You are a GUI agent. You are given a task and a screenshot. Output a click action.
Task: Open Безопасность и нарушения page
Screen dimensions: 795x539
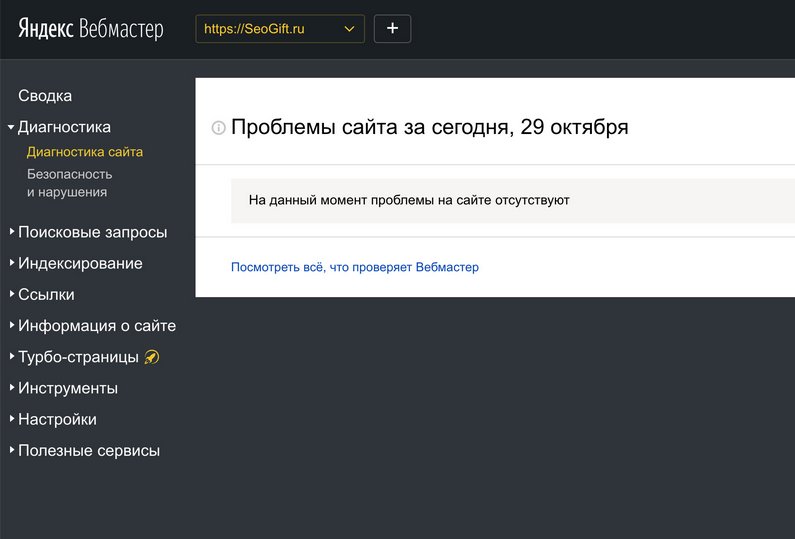[x=67, y=182]
